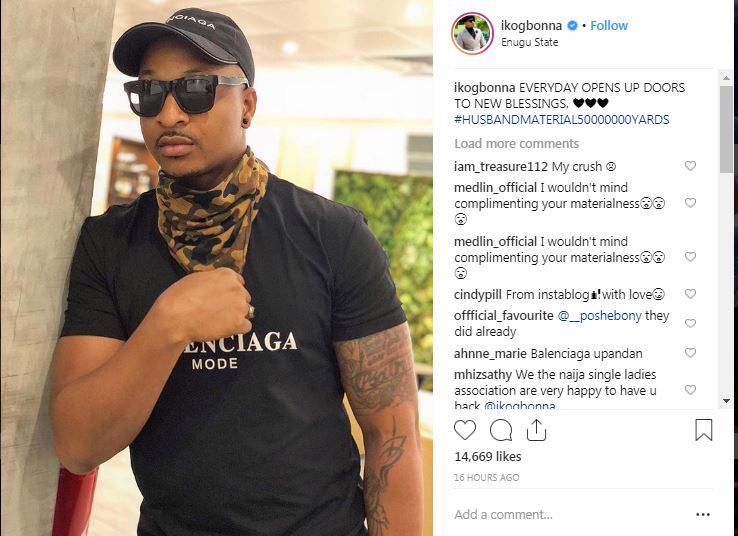Viewport: 738px width, 536px height.
Task: Click the blue verified badge beside ikogbonna
Action: click(x=572, y=25)
